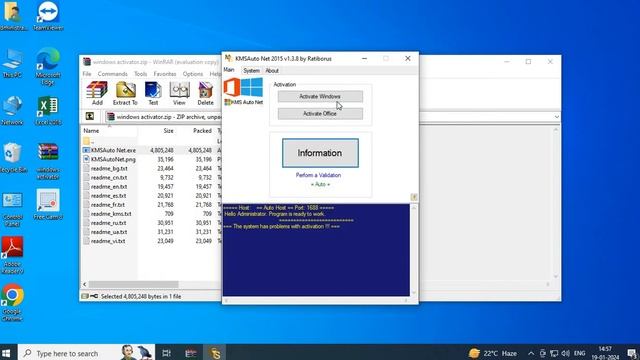The width and height of the screenshot is (640, 360).
Task: Open the File menu in WinRAR
Action: [x=87, y=74]
